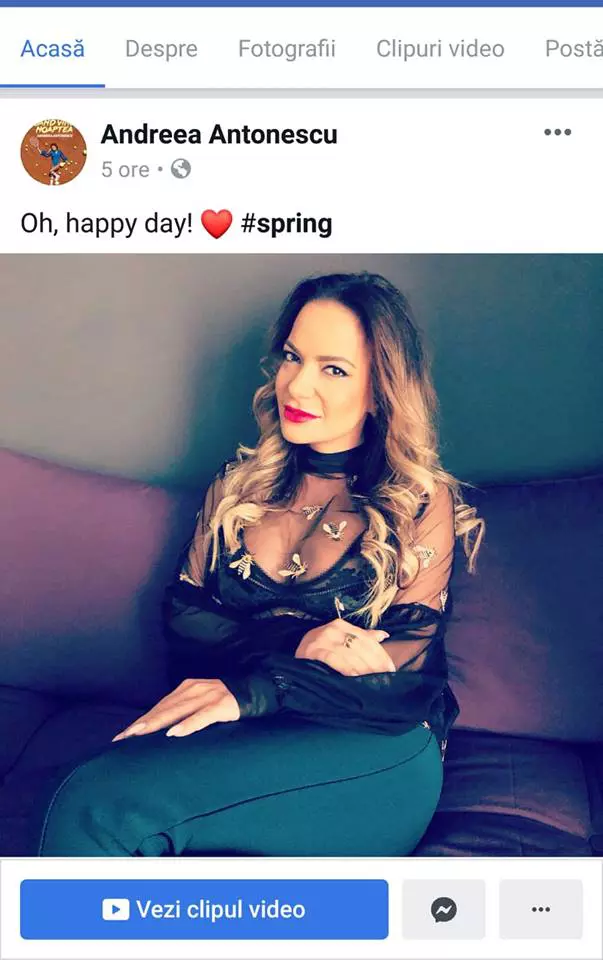Screen dimensions: 603x960
Task: Click the Vezi clipul video button
Action: 204,909
